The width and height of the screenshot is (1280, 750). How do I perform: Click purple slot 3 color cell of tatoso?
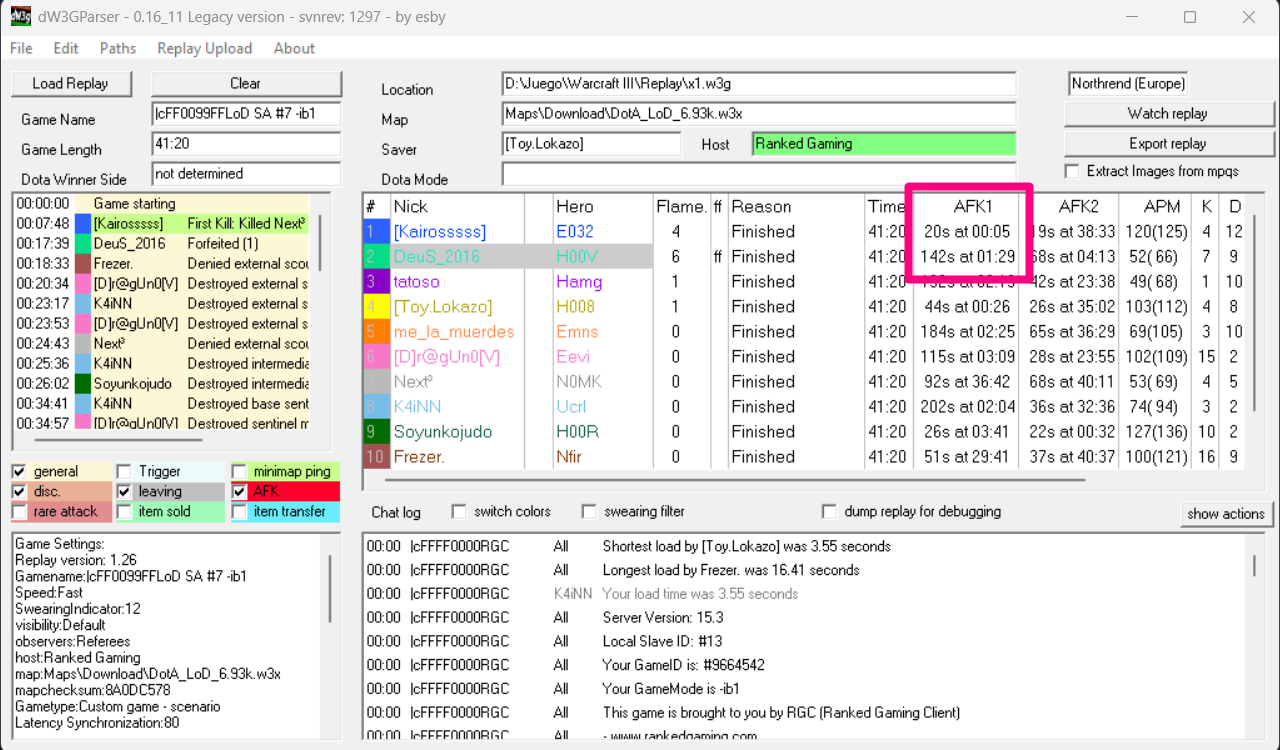[376, 282]
